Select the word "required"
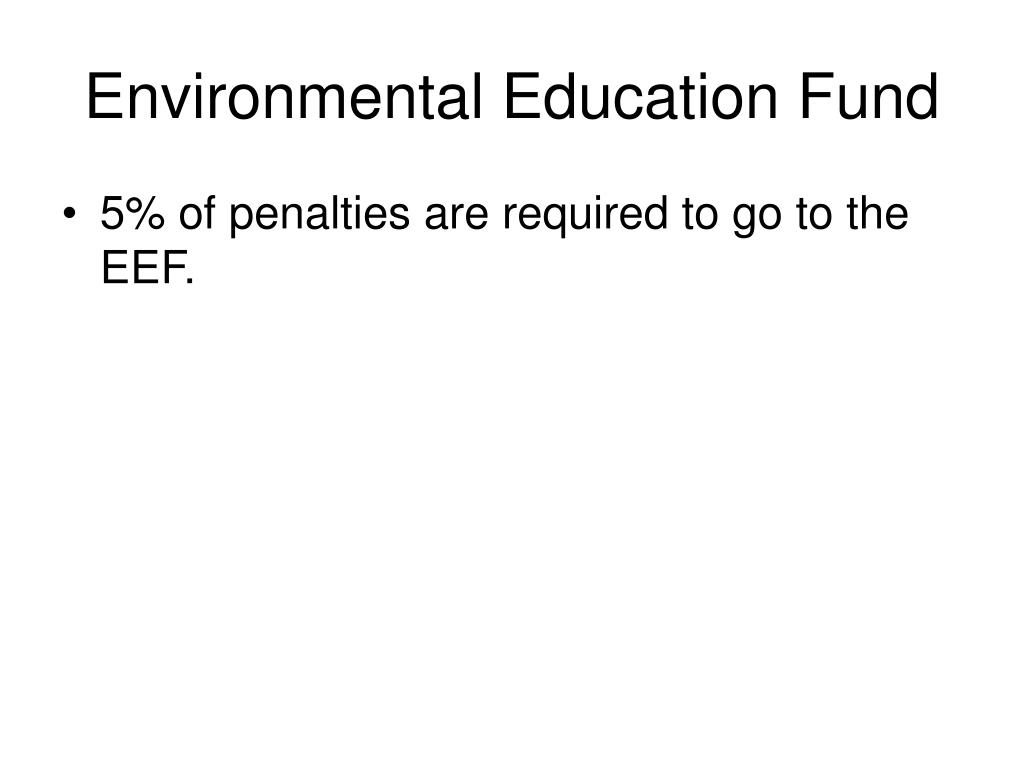Screen dimensions: 1024x768 coord(585,216)
